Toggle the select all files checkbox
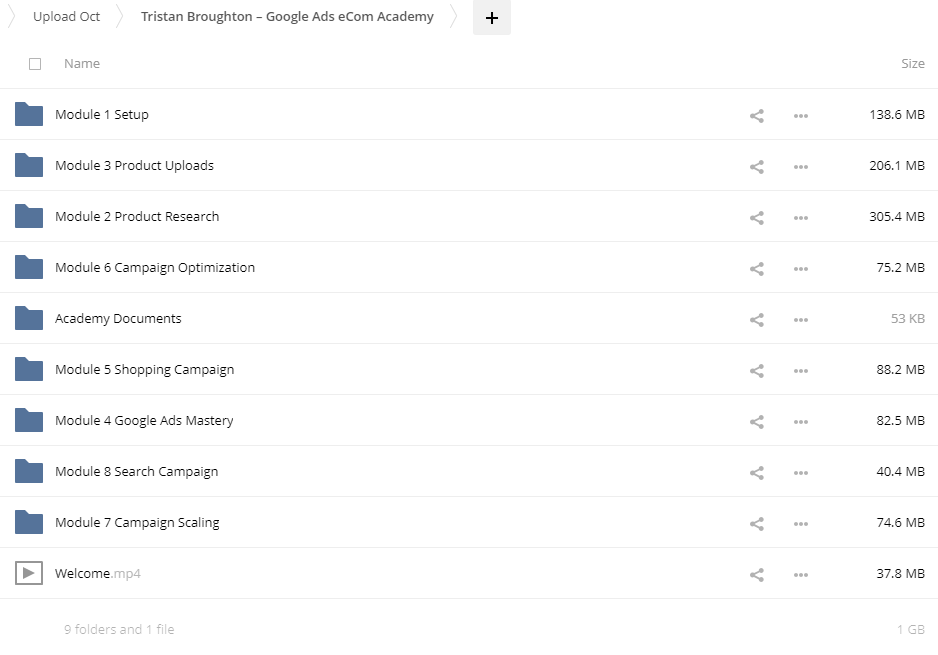This screenshot has width=938, height=655. pos(35,64)
